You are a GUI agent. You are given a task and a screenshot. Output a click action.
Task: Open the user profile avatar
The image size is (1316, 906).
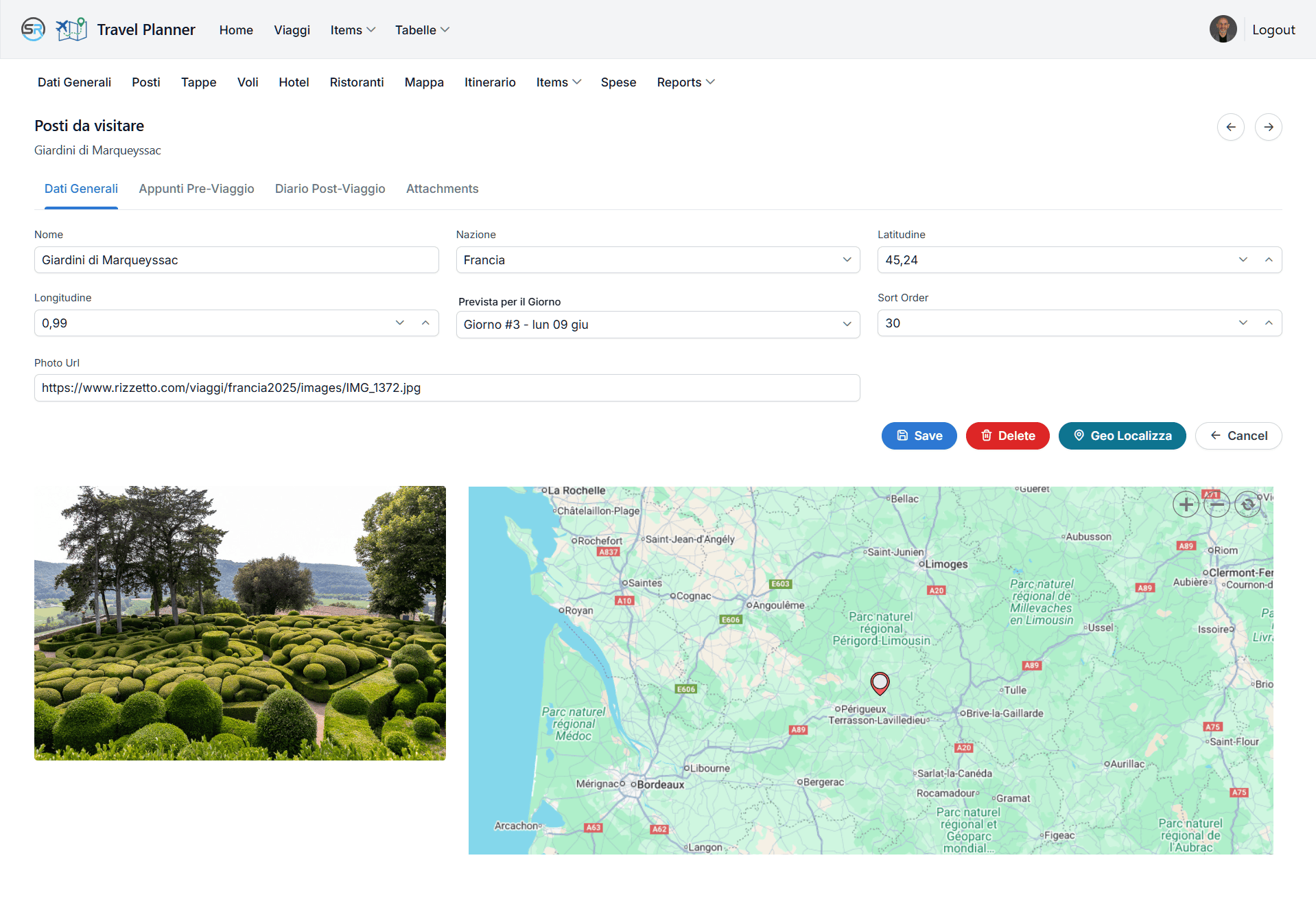(x=1223, y=30)
